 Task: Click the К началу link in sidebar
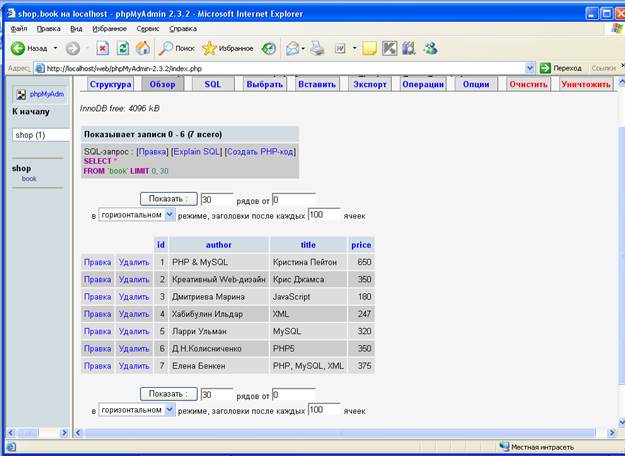point(31,112)
